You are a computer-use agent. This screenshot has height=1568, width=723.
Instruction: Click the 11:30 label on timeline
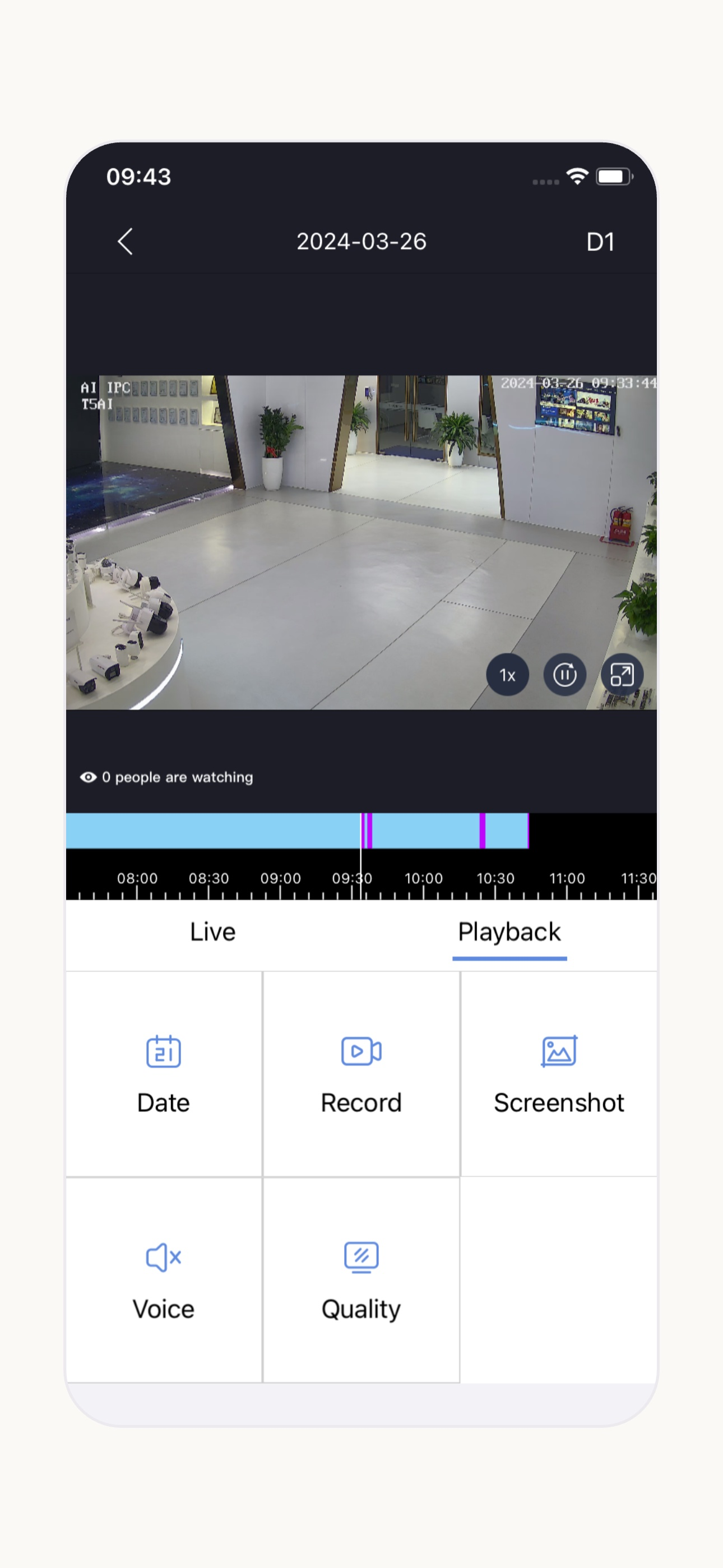638,878
